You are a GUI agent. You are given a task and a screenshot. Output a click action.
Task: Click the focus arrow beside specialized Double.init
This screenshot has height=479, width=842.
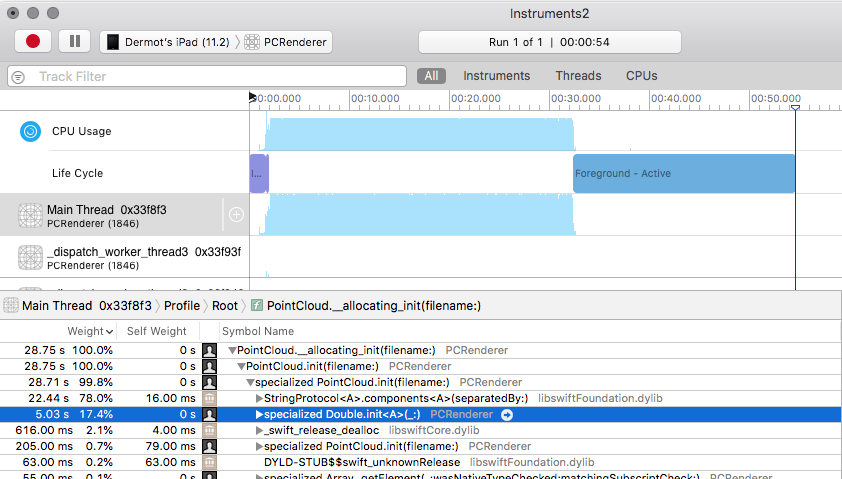click(507, 414)
